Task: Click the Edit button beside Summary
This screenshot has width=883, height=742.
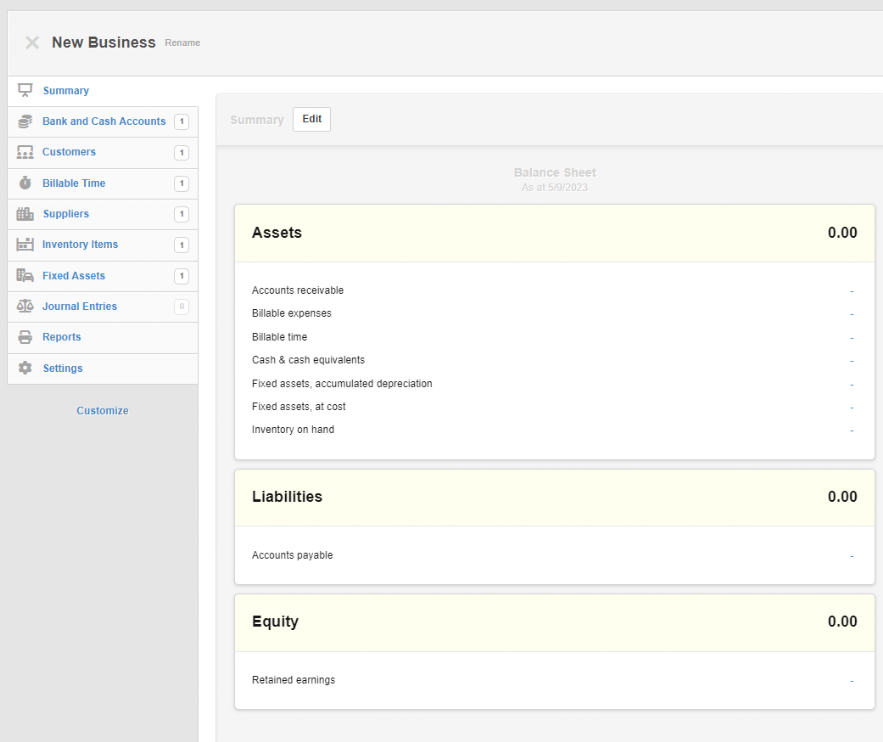Action: pos(312,119)
